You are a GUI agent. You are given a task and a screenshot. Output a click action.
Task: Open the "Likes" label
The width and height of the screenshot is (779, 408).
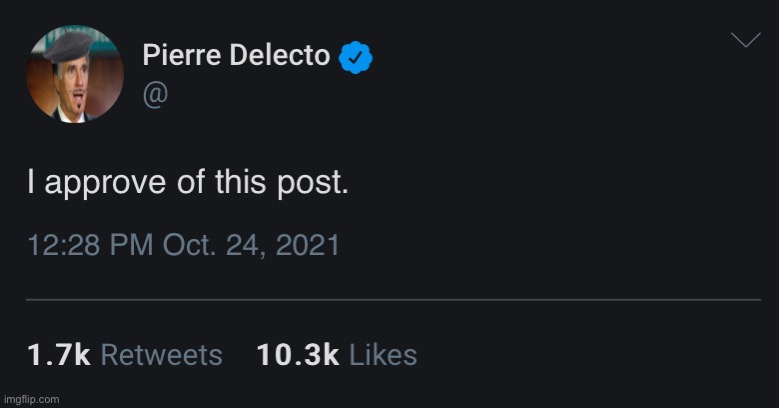point(382,354)
